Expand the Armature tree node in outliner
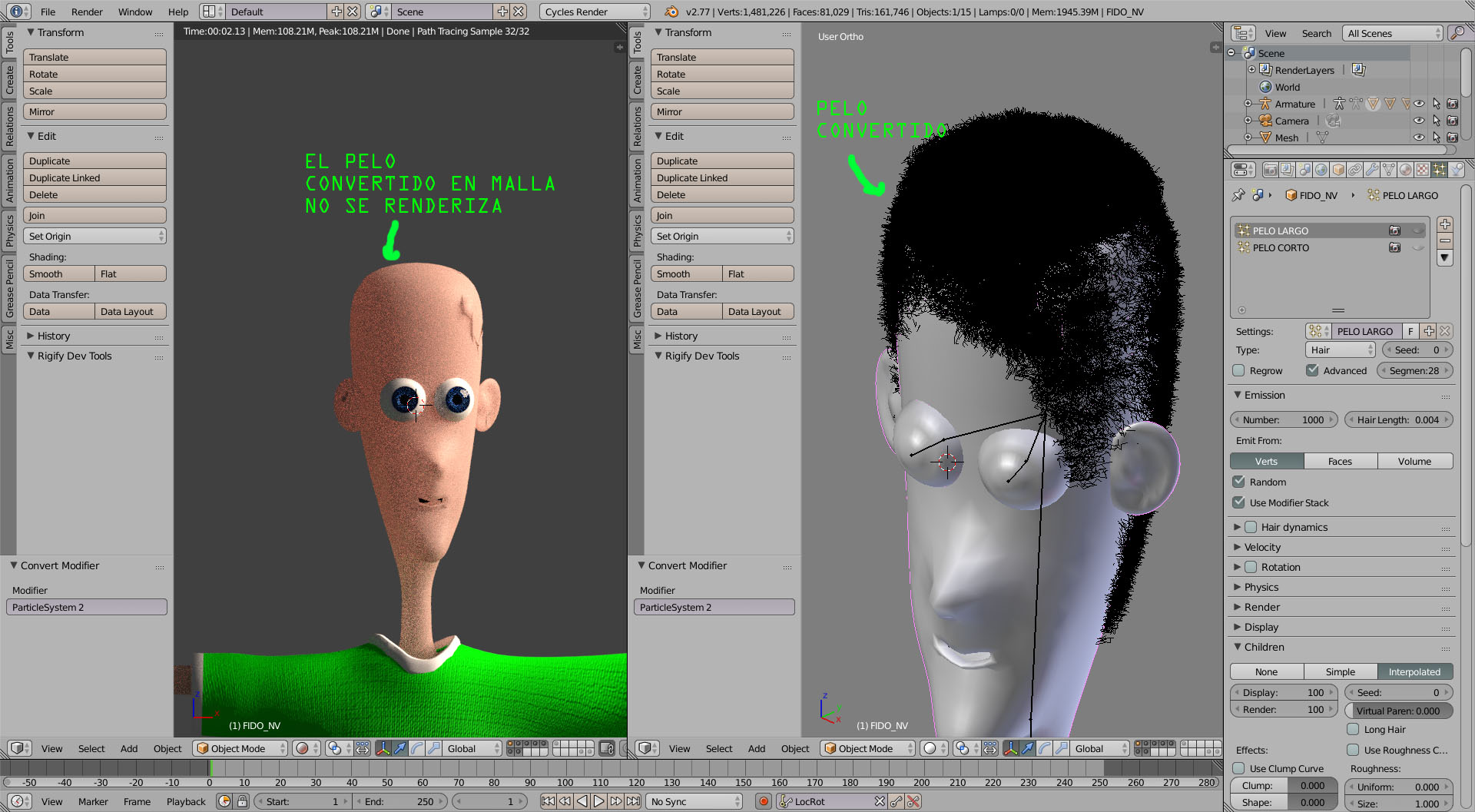 coord(1248,104)
